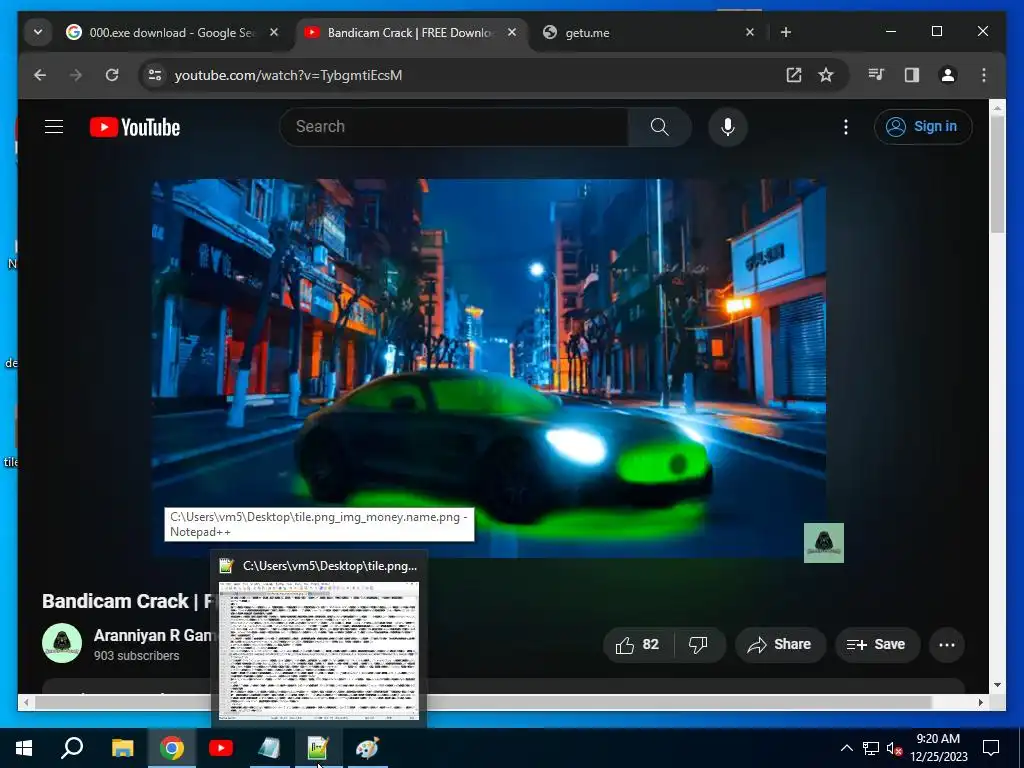Viewport: 1024px width, 768px height.
Task: Close the 000.exe download Google tab
Action: [x=274, y=32]
